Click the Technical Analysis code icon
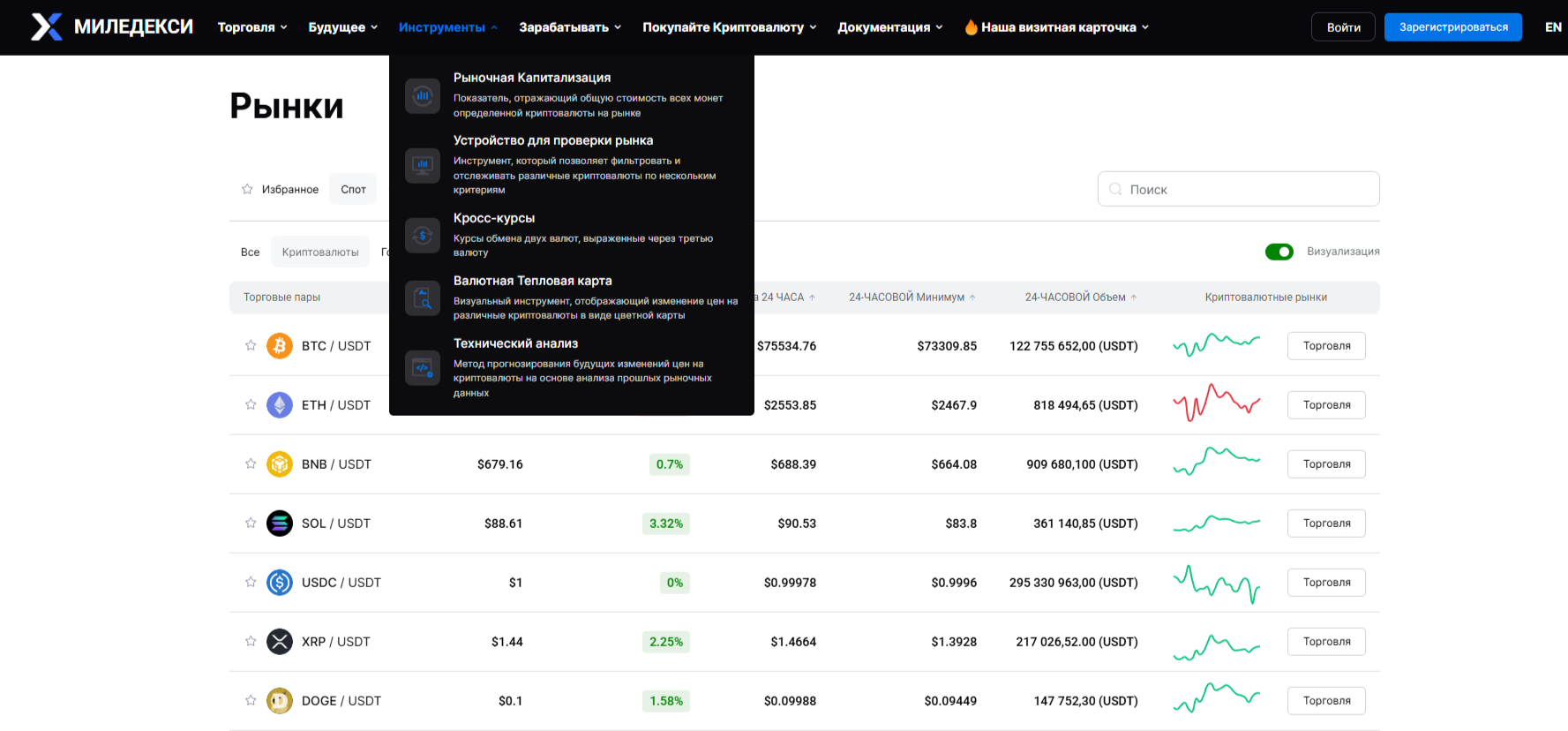The width and height of the screenshot is (1568, 731). 423,368
